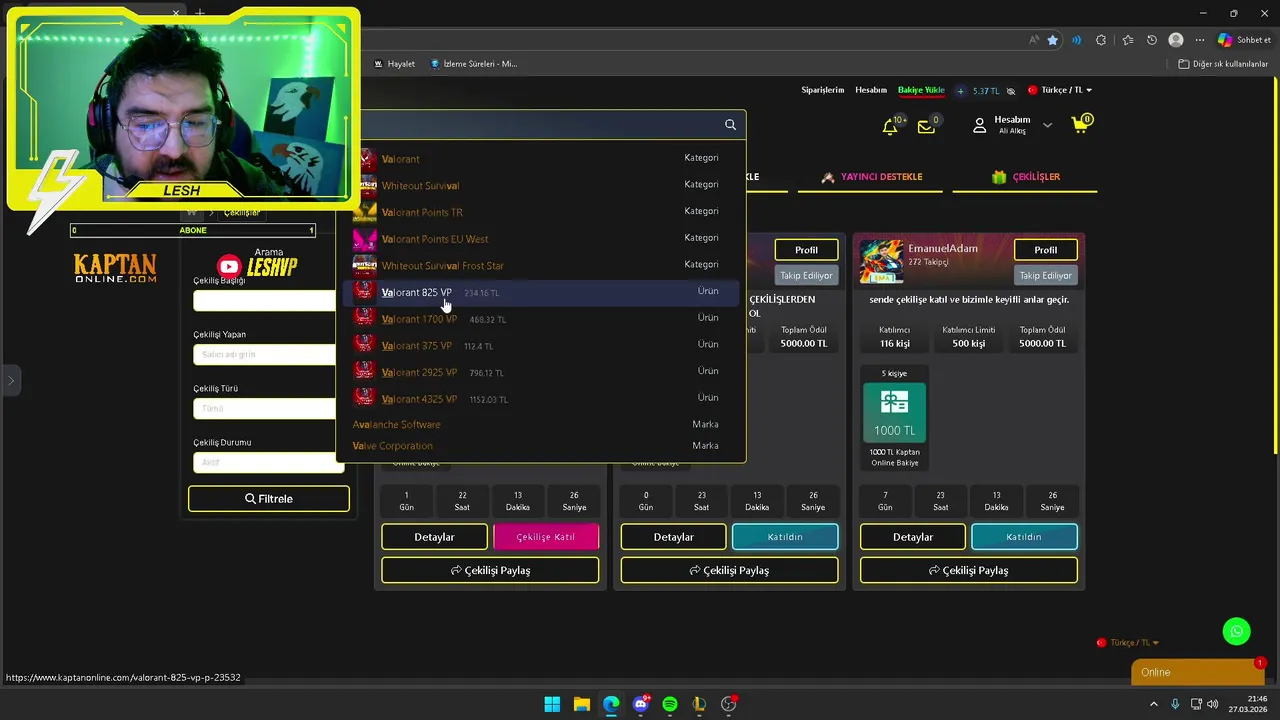The height and width of the screenshot is (720, 1280).
Task: Open browser profile avatar
Action: tap(1176, 40)
